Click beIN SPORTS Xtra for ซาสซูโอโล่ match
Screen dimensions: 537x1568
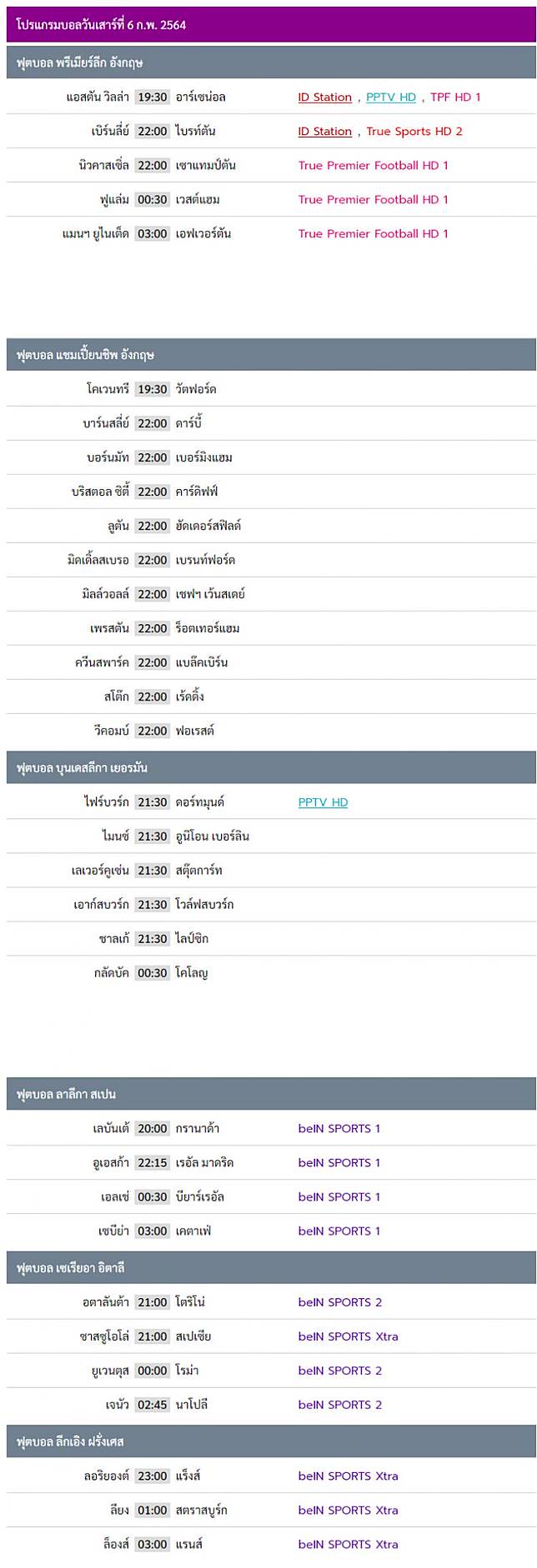pyautogui.click(x=348, y=1337)
